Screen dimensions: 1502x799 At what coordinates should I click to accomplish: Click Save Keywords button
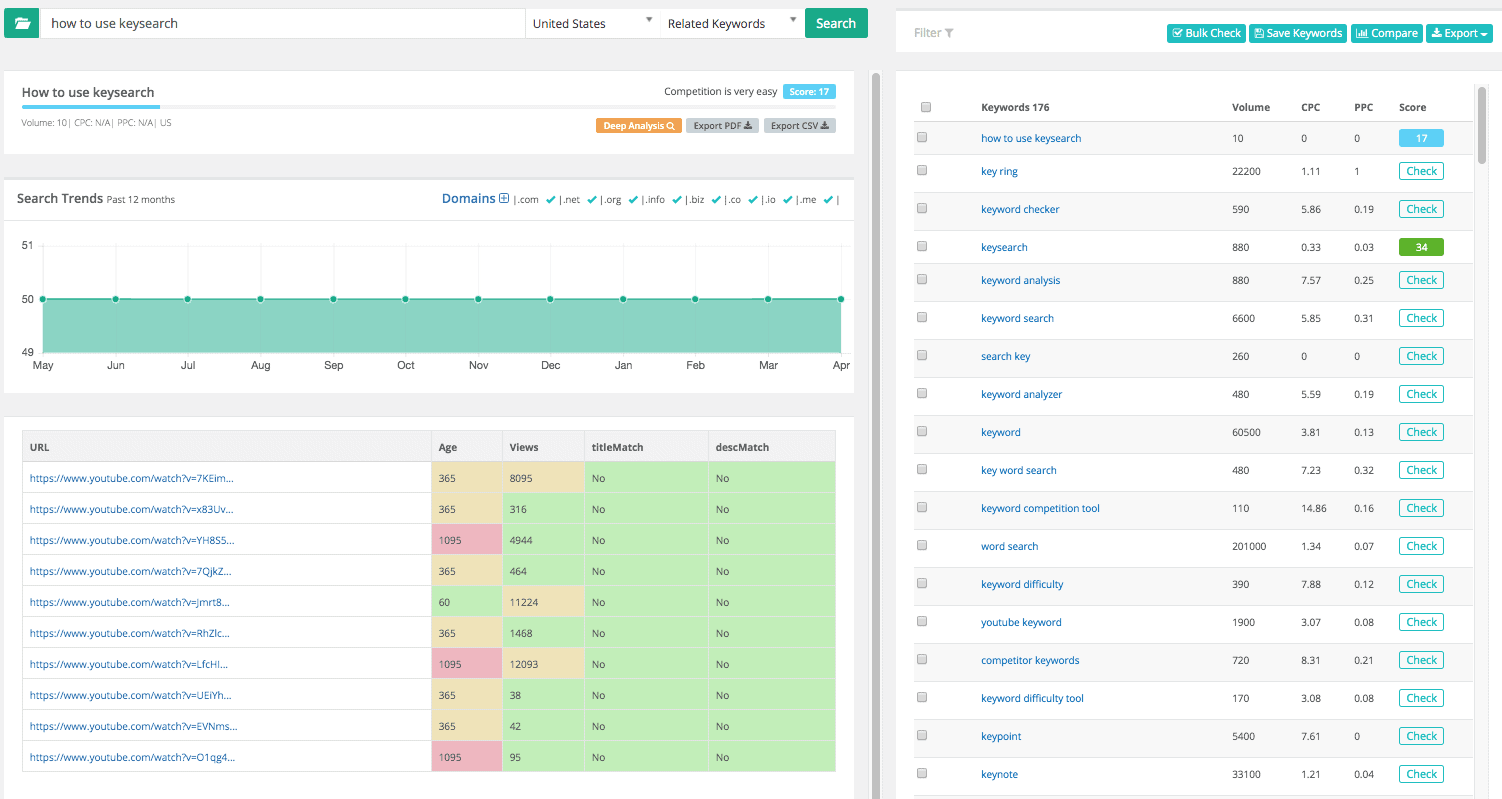[x=1297, y=33]
